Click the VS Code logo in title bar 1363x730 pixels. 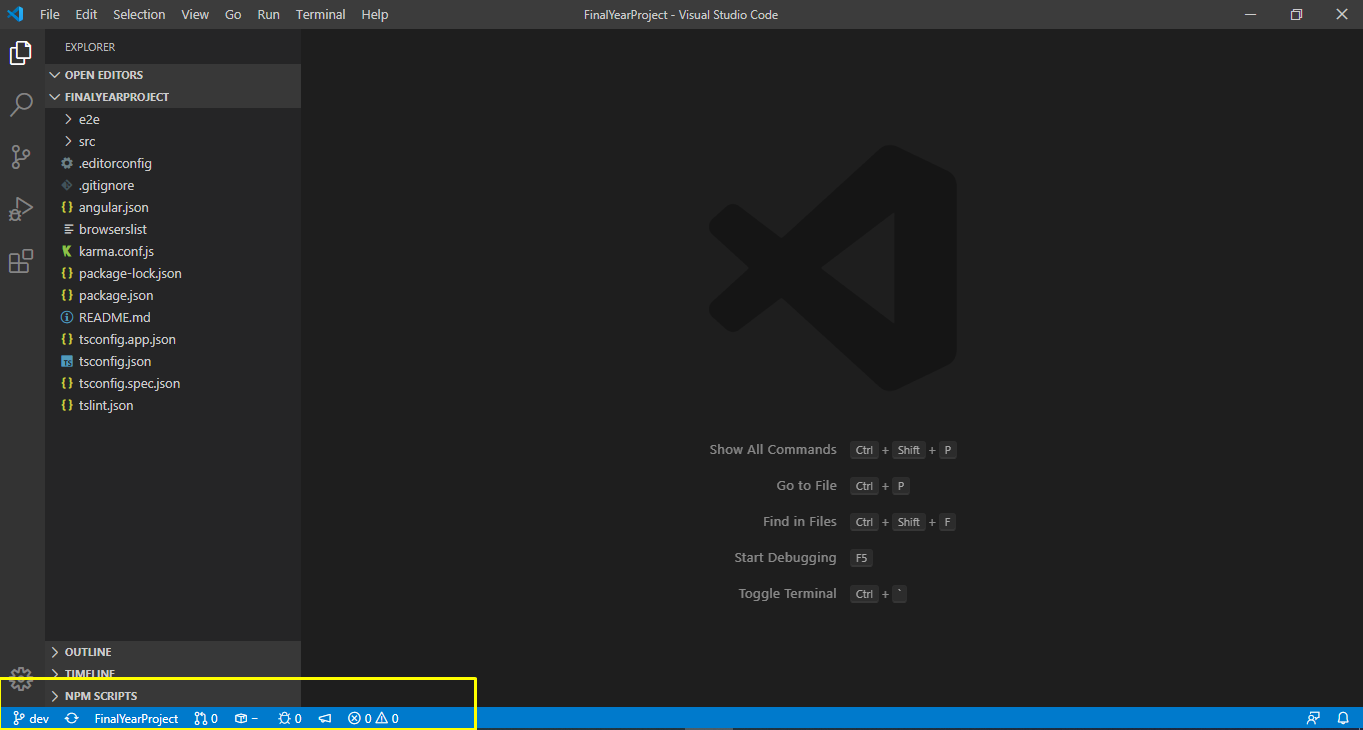[x=15, y=14]
